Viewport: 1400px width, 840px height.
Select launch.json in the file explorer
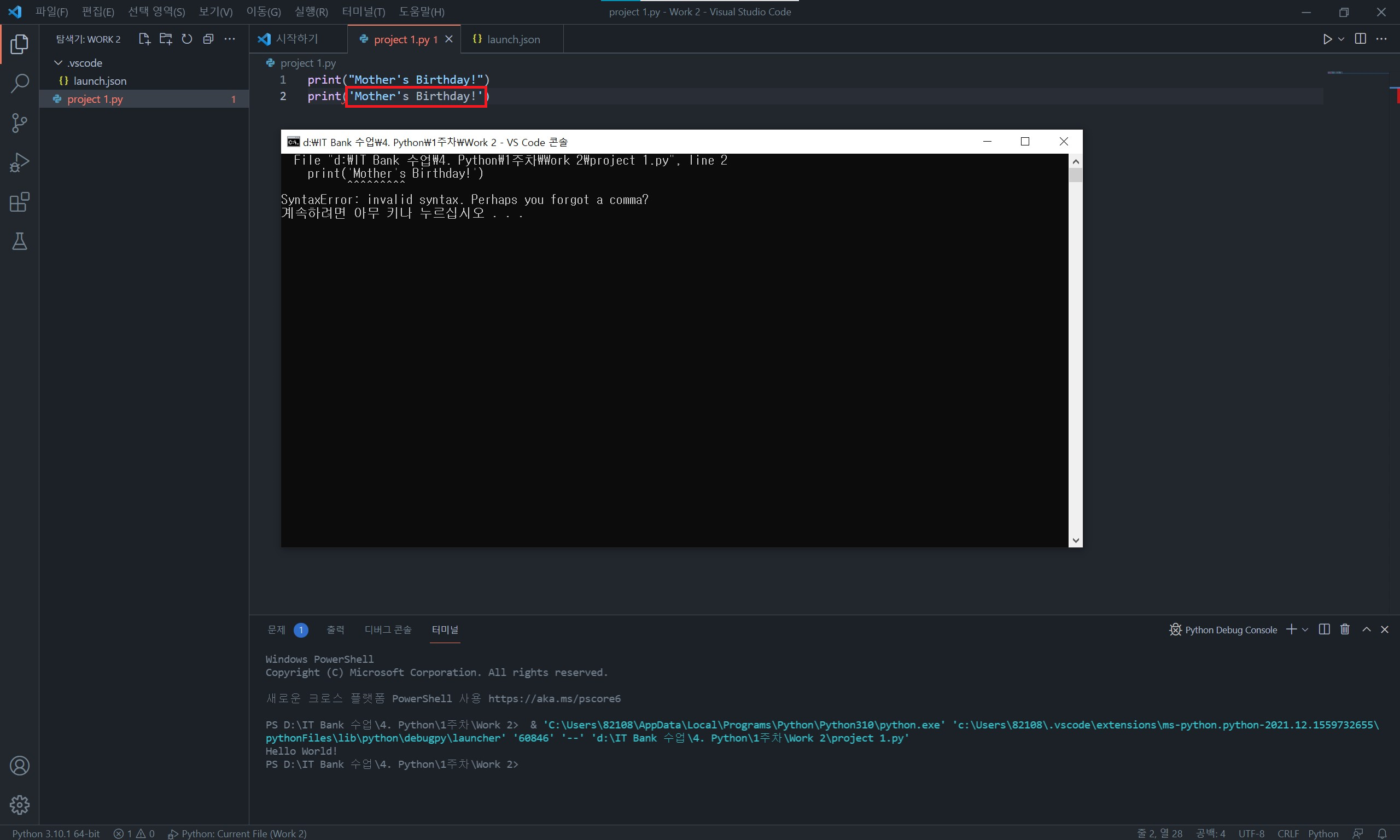(100, 81)
